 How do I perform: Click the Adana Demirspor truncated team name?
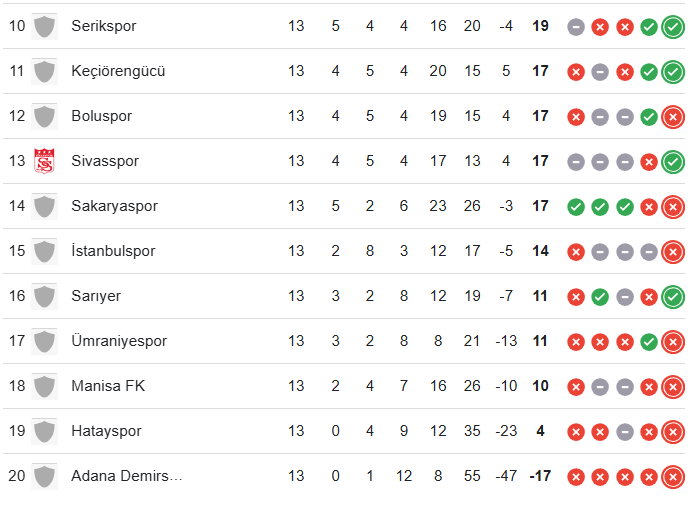coord(126,476)
